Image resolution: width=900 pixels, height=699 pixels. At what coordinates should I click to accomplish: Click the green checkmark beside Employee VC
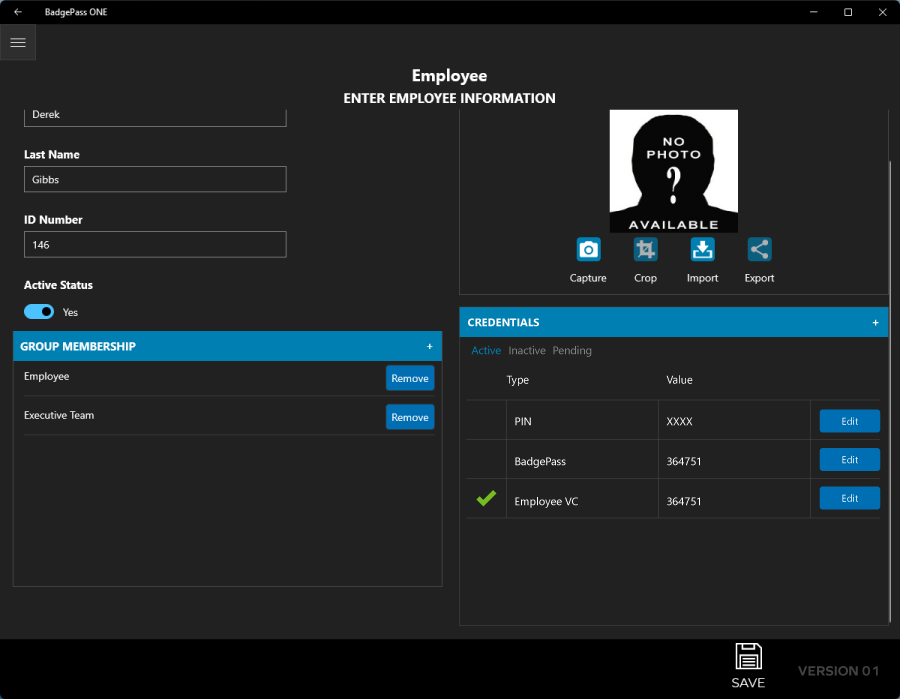pyautogui.click(x=486, y=498)
